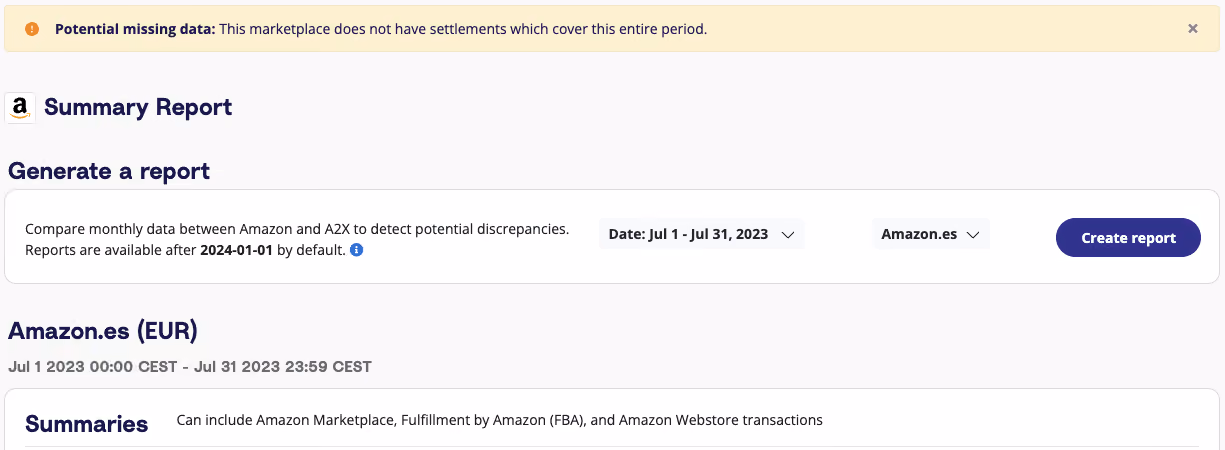
Task: Click the Summary Report page title
Action: [x=138, y=108]
